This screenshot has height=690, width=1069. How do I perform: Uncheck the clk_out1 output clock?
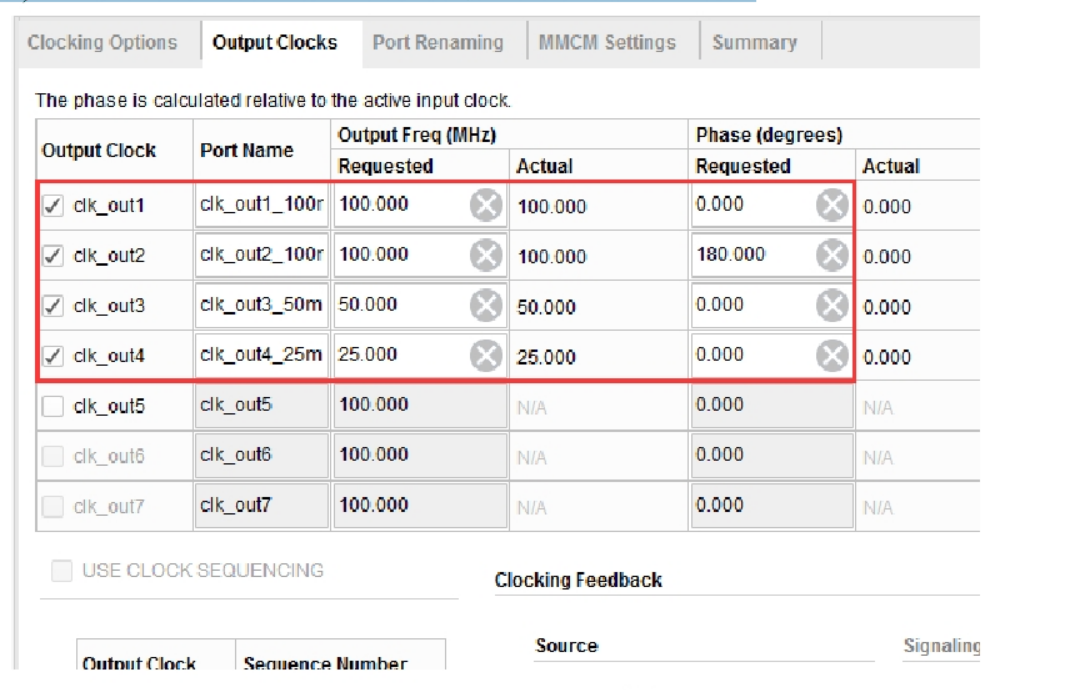pos(52,205)
